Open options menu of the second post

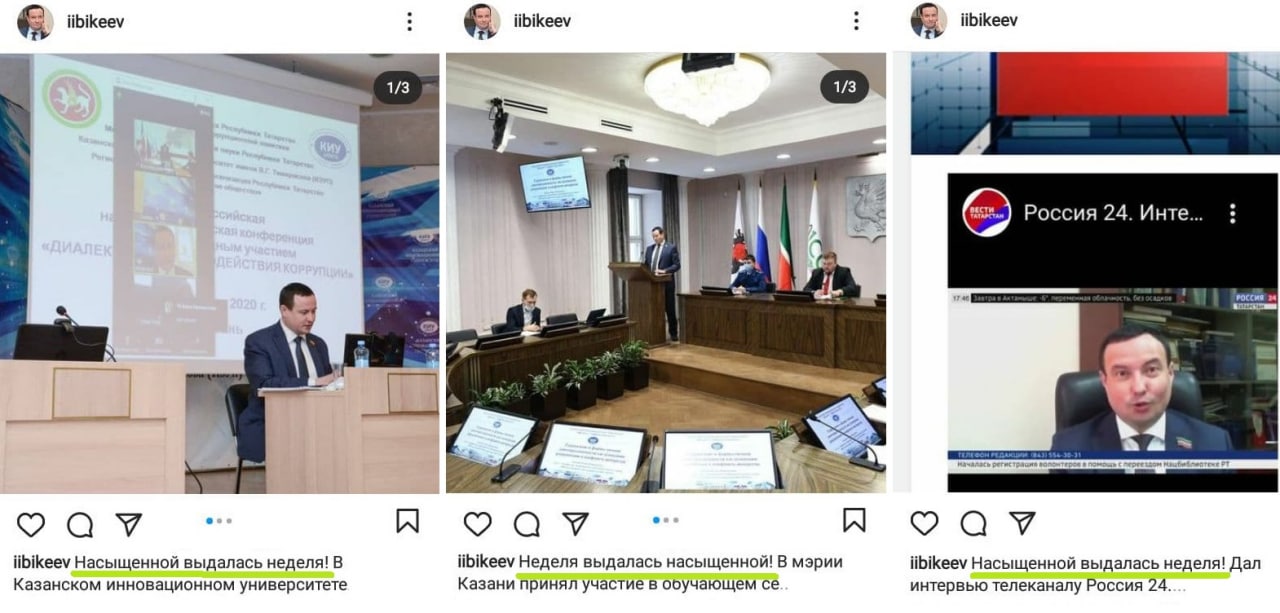coord(856,21)
